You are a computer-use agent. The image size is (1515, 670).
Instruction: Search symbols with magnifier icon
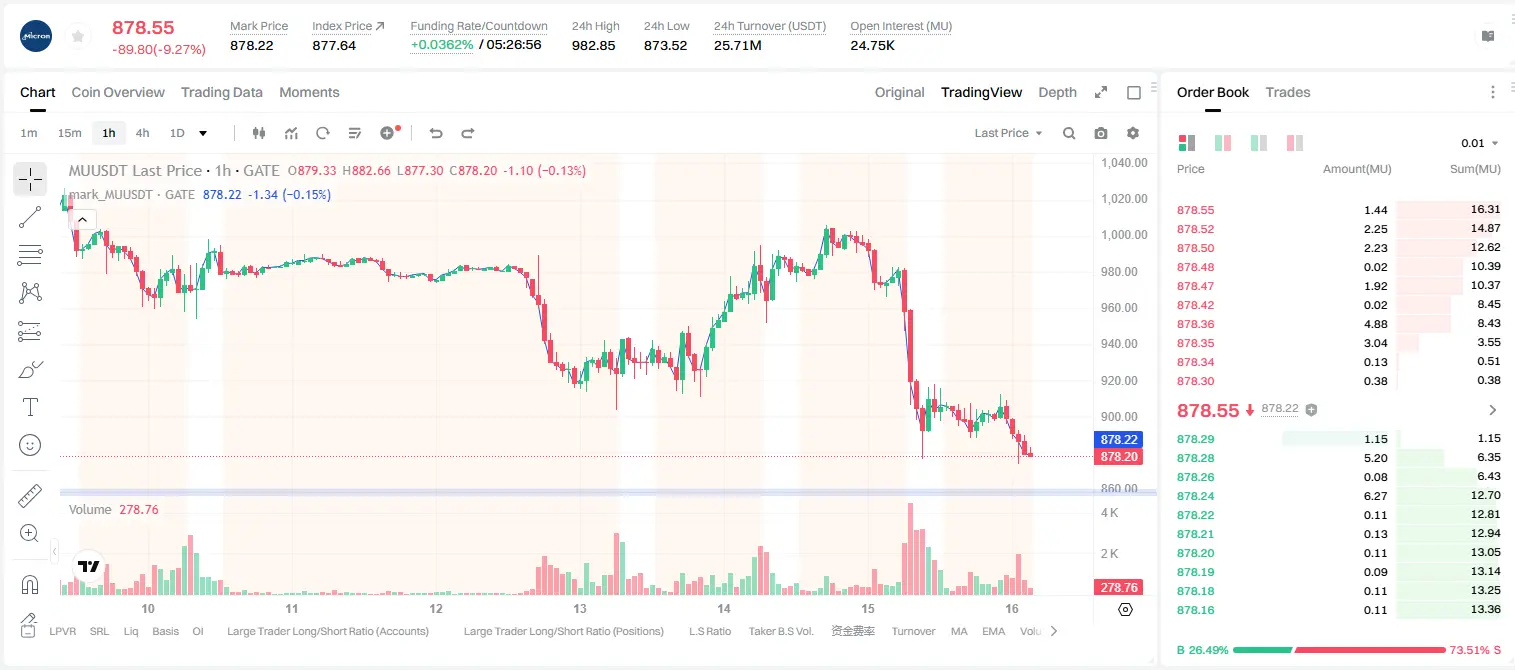tap(1069, 133)
